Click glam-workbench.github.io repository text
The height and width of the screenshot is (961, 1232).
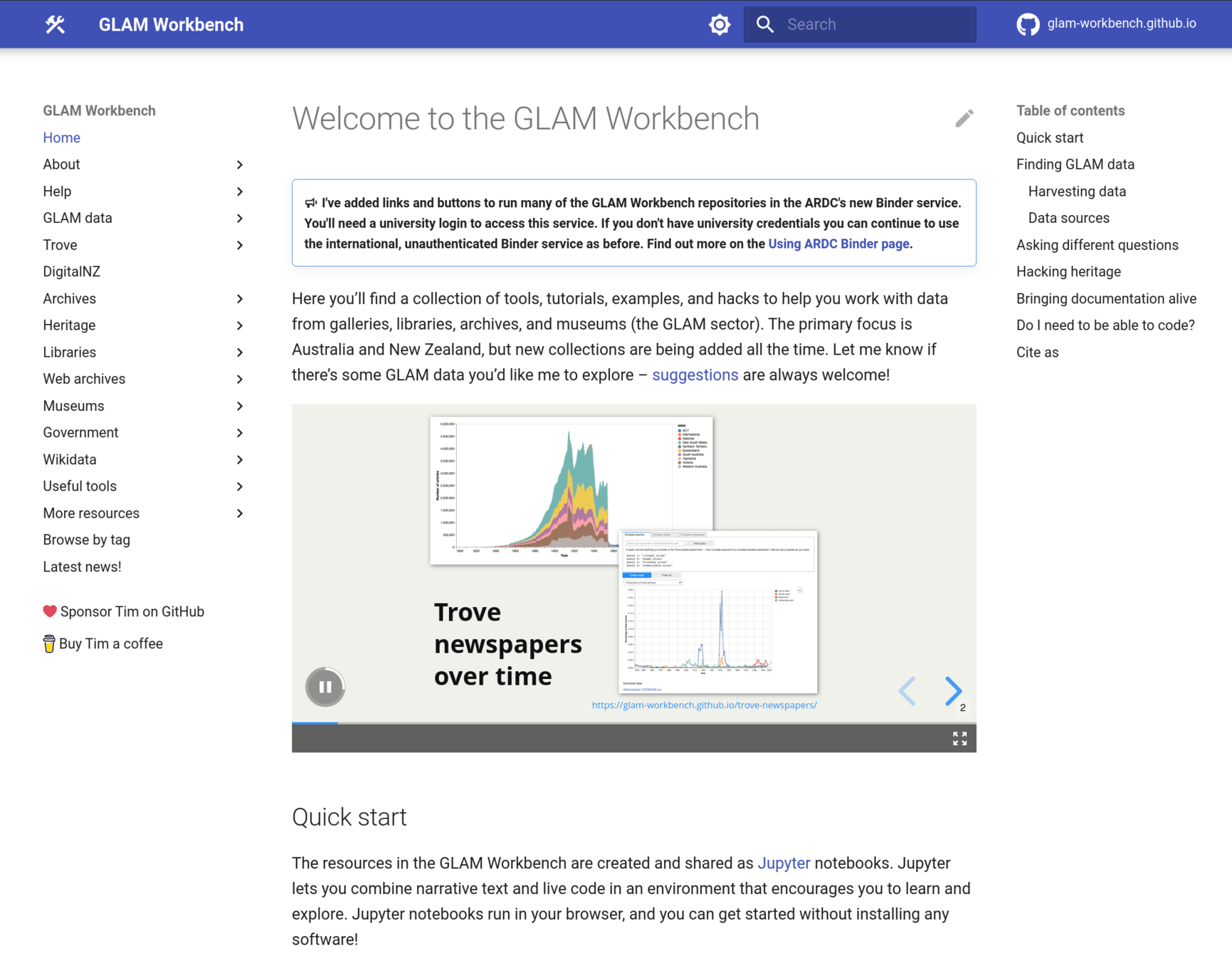click(1121, 23)
